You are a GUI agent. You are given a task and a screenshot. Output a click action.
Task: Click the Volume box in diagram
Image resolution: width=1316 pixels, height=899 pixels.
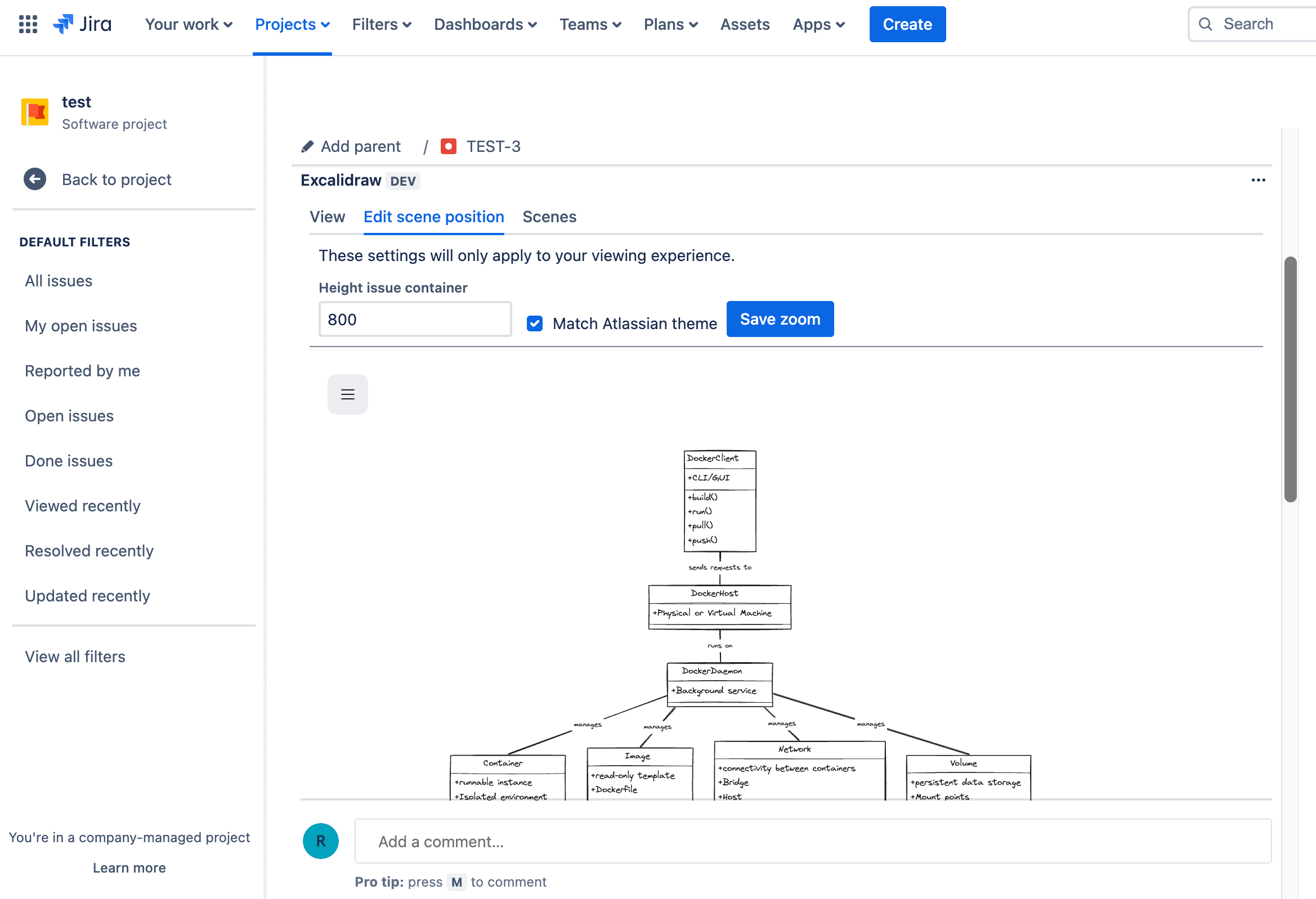pos(968,777)
